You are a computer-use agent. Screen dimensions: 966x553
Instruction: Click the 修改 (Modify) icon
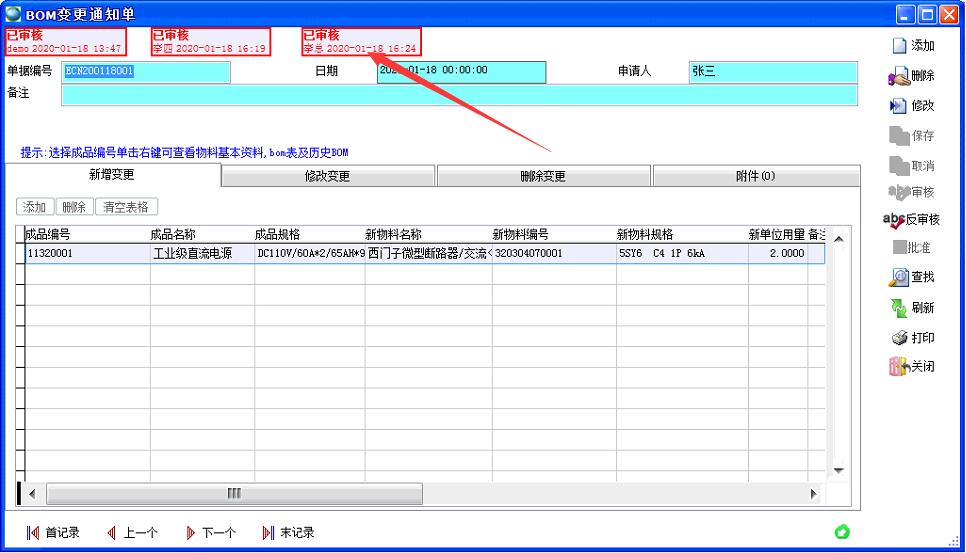coord(899,106)
